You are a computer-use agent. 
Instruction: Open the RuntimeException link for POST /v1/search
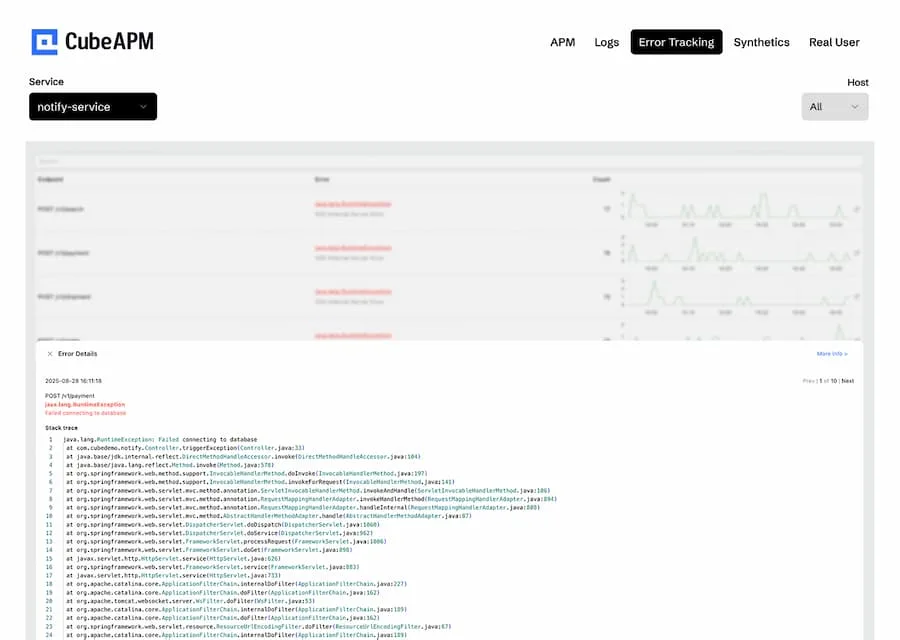click(352, 204)
